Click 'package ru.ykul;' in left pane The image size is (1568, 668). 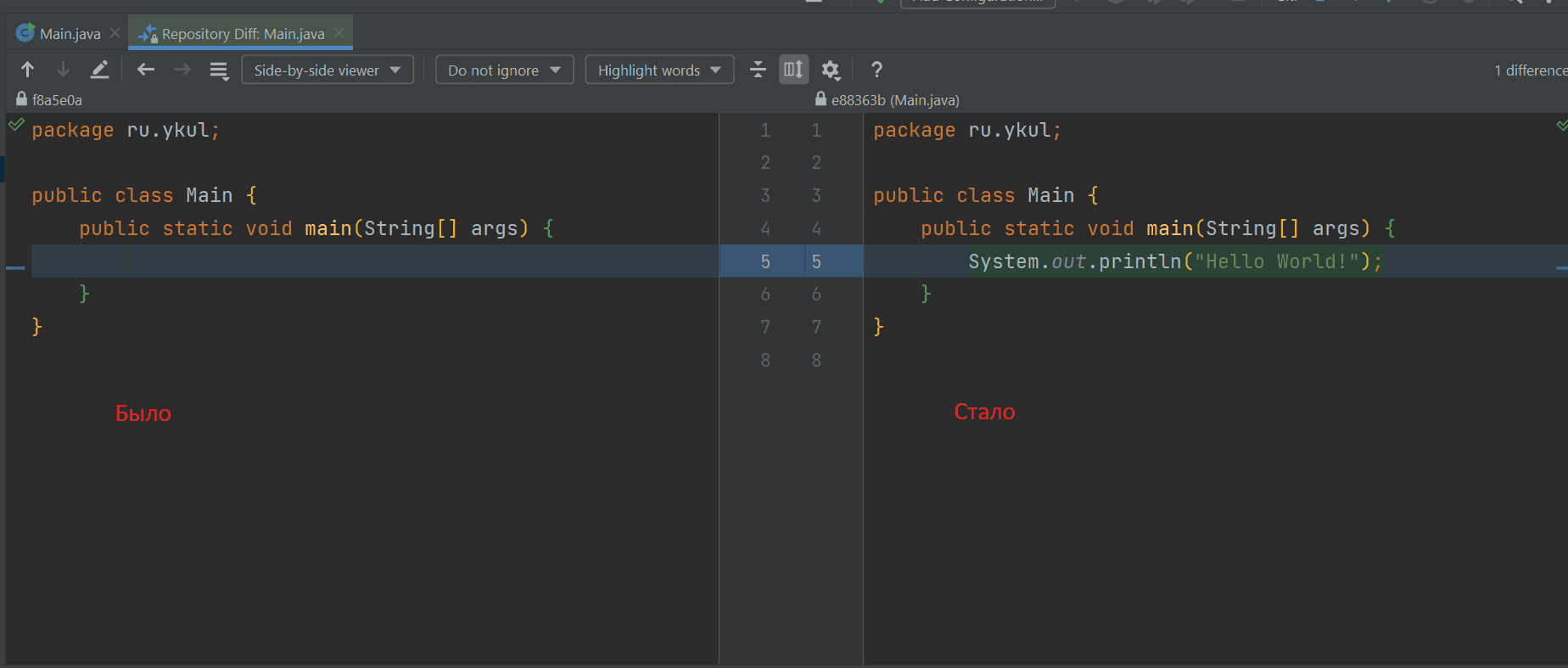tap(126, 130)
